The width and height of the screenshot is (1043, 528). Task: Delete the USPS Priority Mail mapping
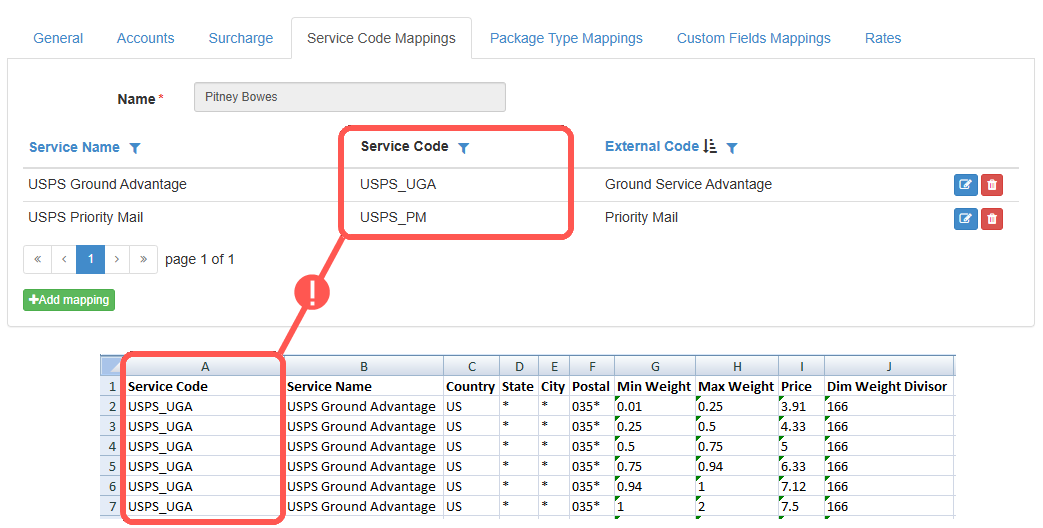[x=992, y=218]
